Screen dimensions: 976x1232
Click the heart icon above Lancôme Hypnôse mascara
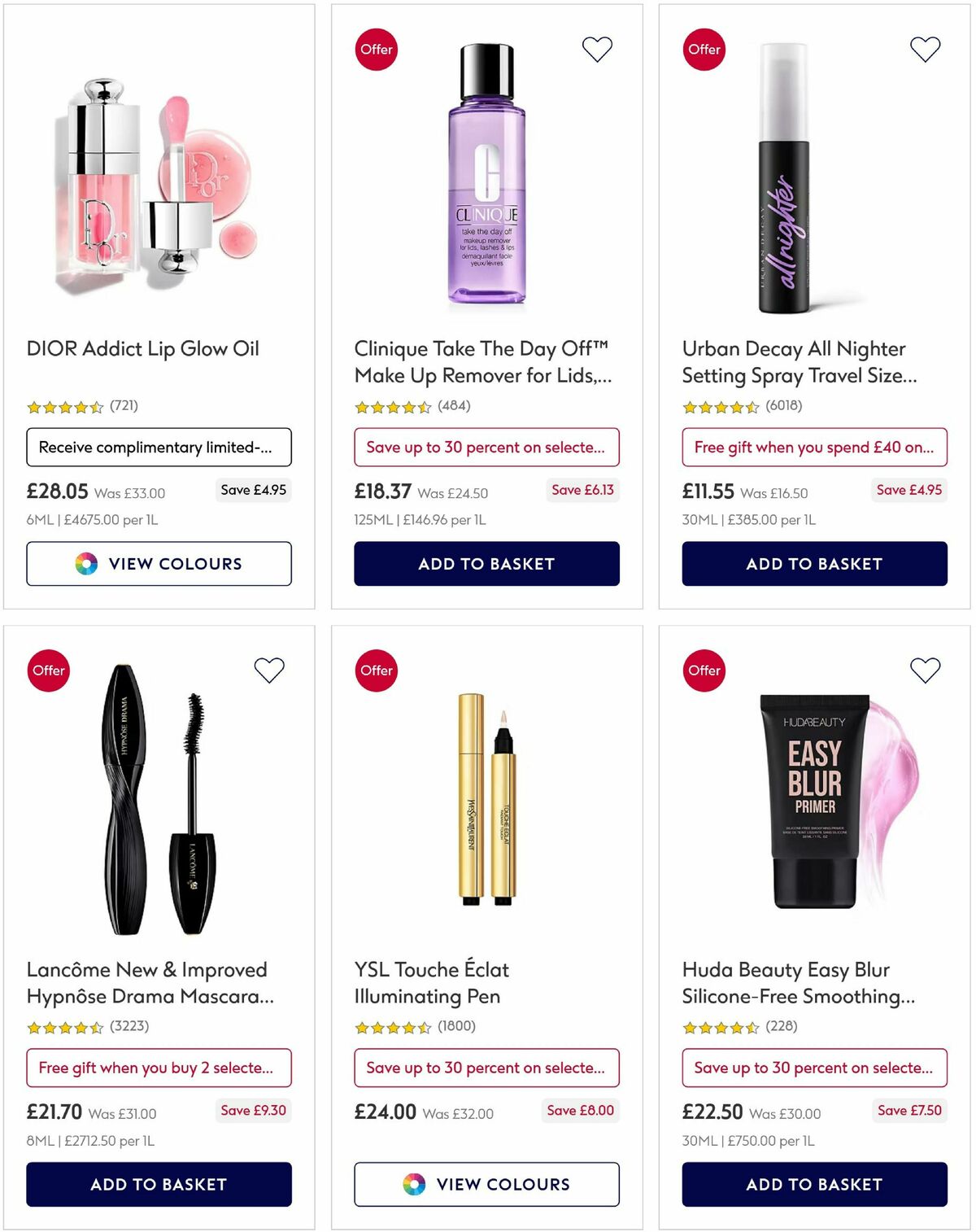269,670
